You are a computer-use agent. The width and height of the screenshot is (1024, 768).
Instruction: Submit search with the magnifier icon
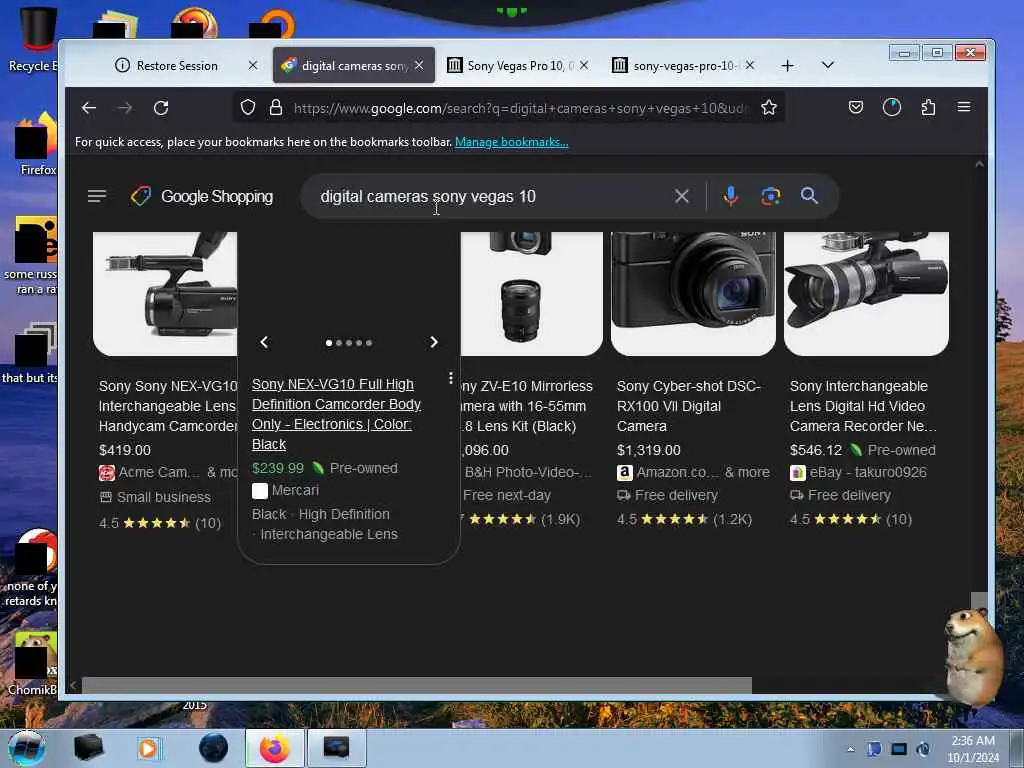[809, 195]
